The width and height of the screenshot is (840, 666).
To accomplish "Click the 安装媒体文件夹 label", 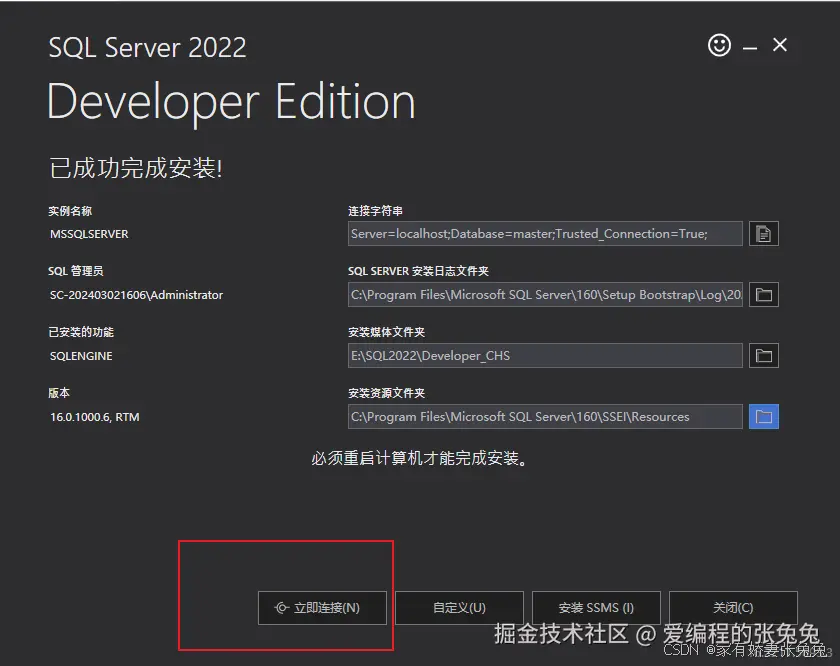I will coord(386,332).
